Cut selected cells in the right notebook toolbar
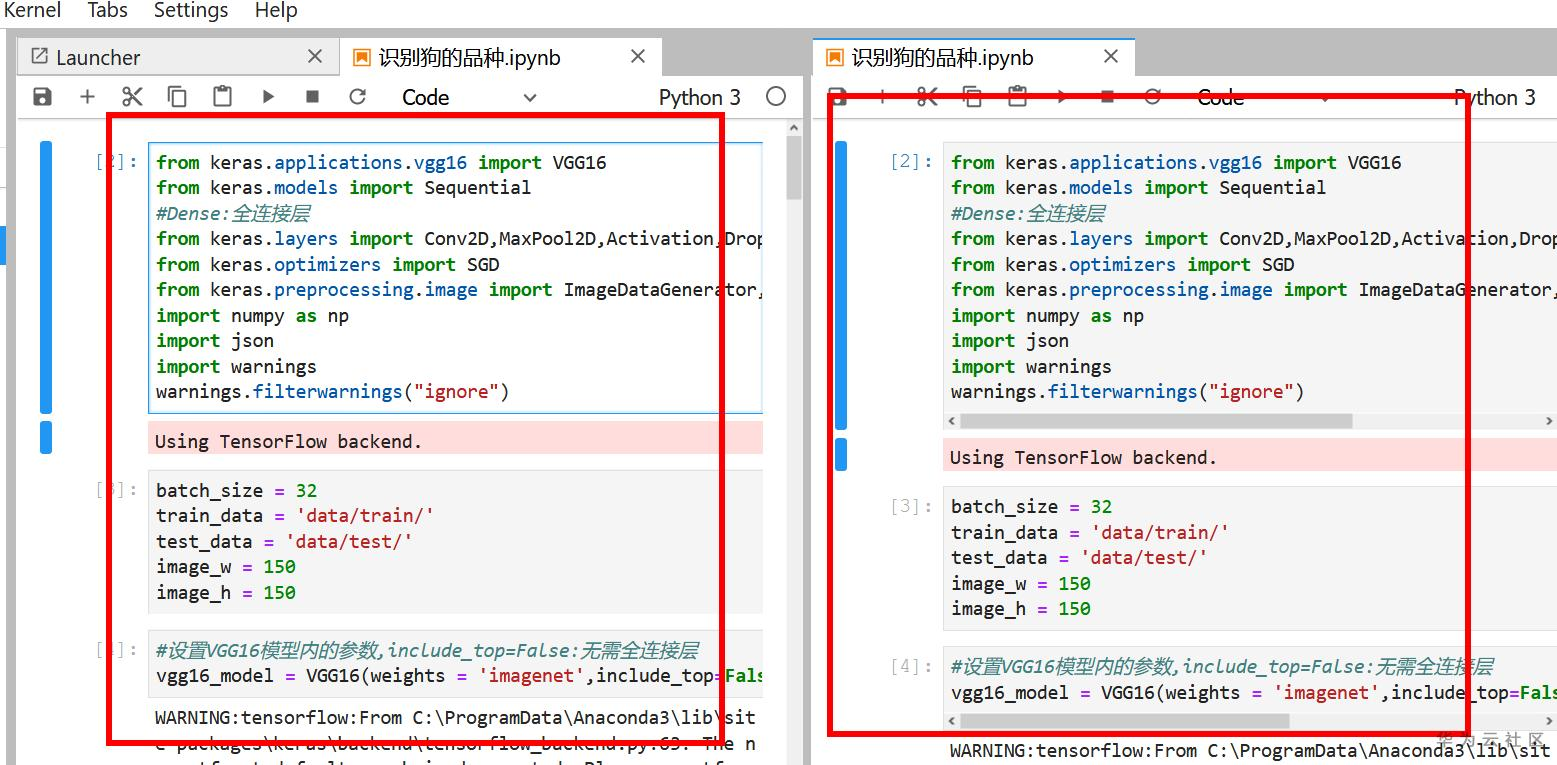The image size is (1557, 765). [927, 97]
